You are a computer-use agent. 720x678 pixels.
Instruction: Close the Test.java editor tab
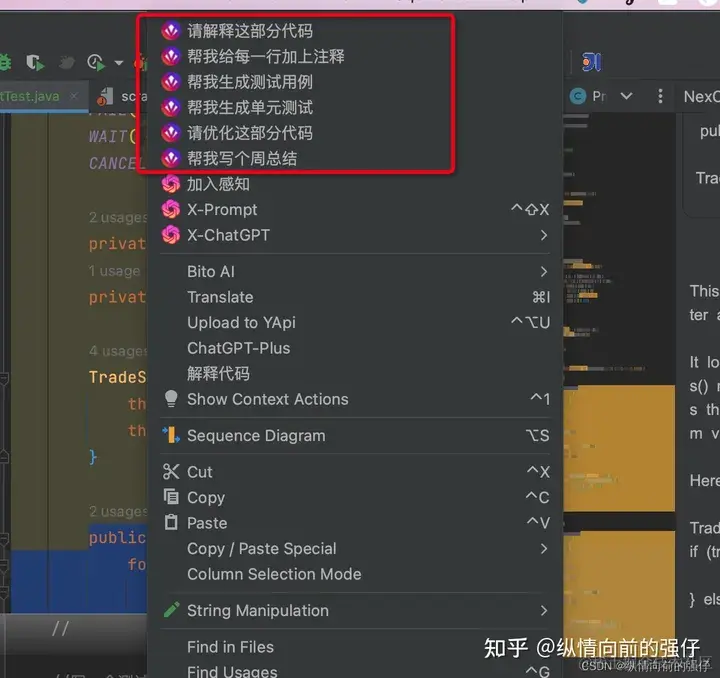[x=74, y=96]
